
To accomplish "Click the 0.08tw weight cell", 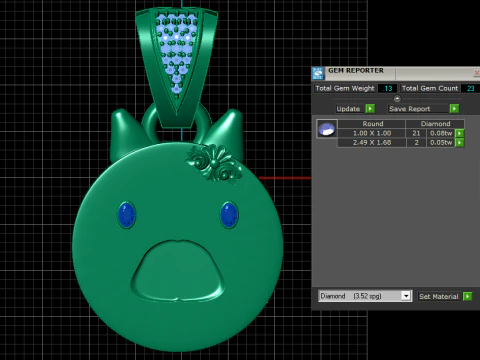I will 441,133.
